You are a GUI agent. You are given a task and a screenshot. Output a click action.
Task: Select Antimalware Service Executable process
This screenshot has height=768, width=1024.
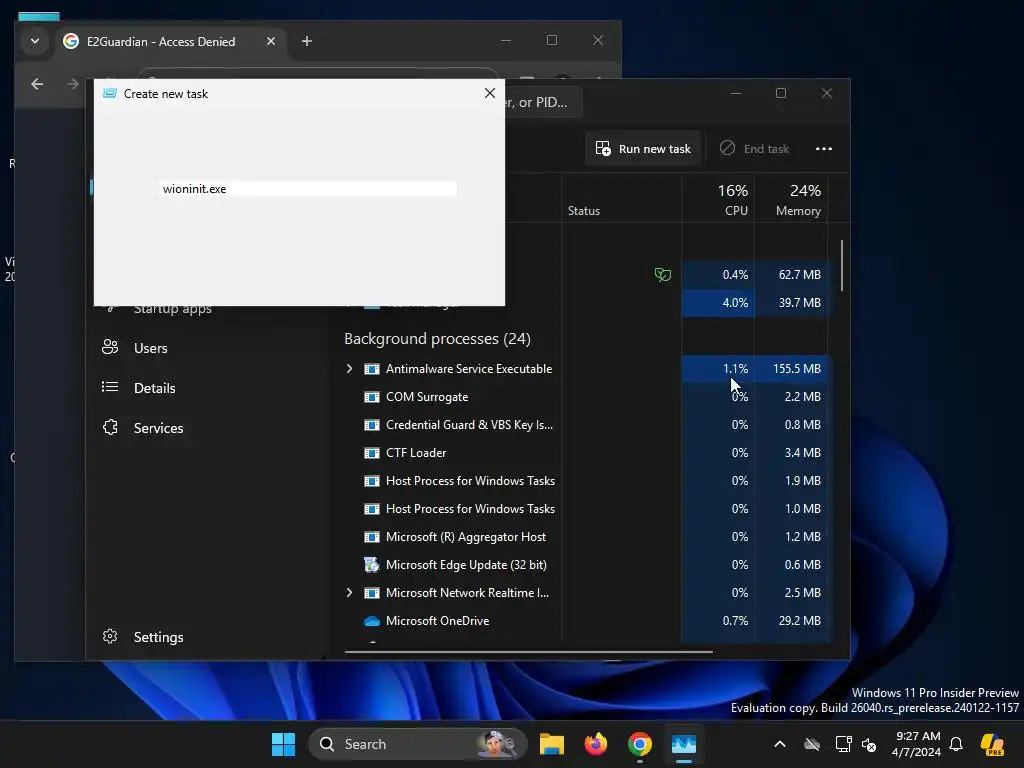coord(469,369)
